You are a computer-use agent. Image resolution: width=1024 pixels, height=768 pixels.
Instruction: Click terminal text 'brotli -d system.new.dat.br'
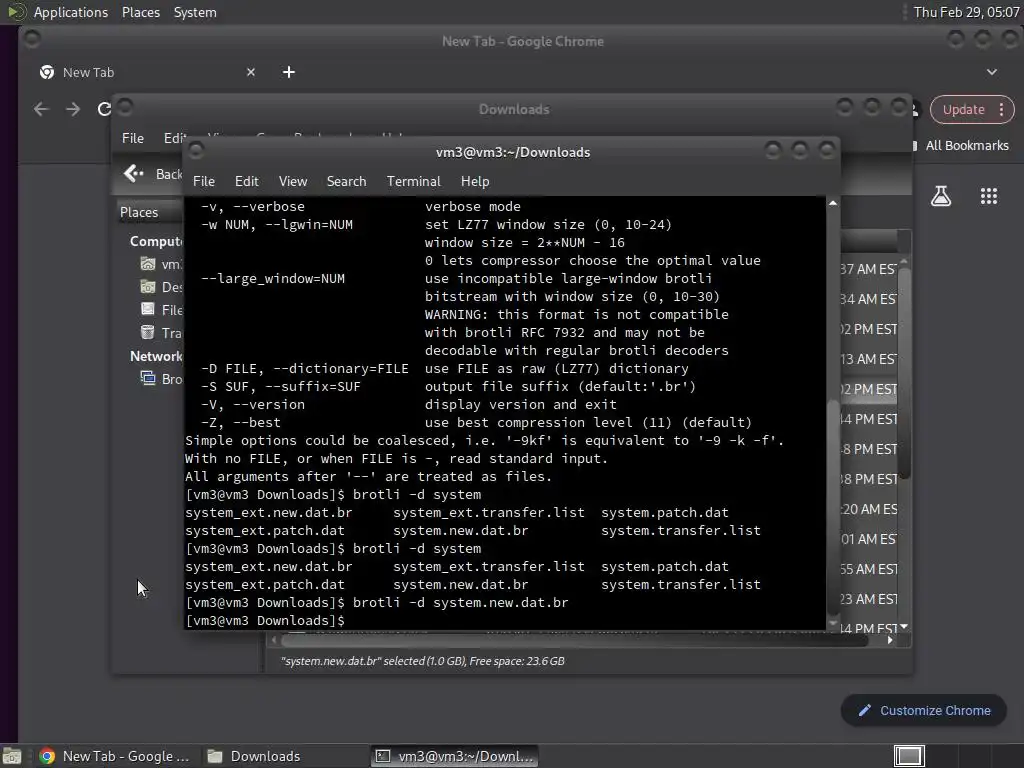point(460,603)
